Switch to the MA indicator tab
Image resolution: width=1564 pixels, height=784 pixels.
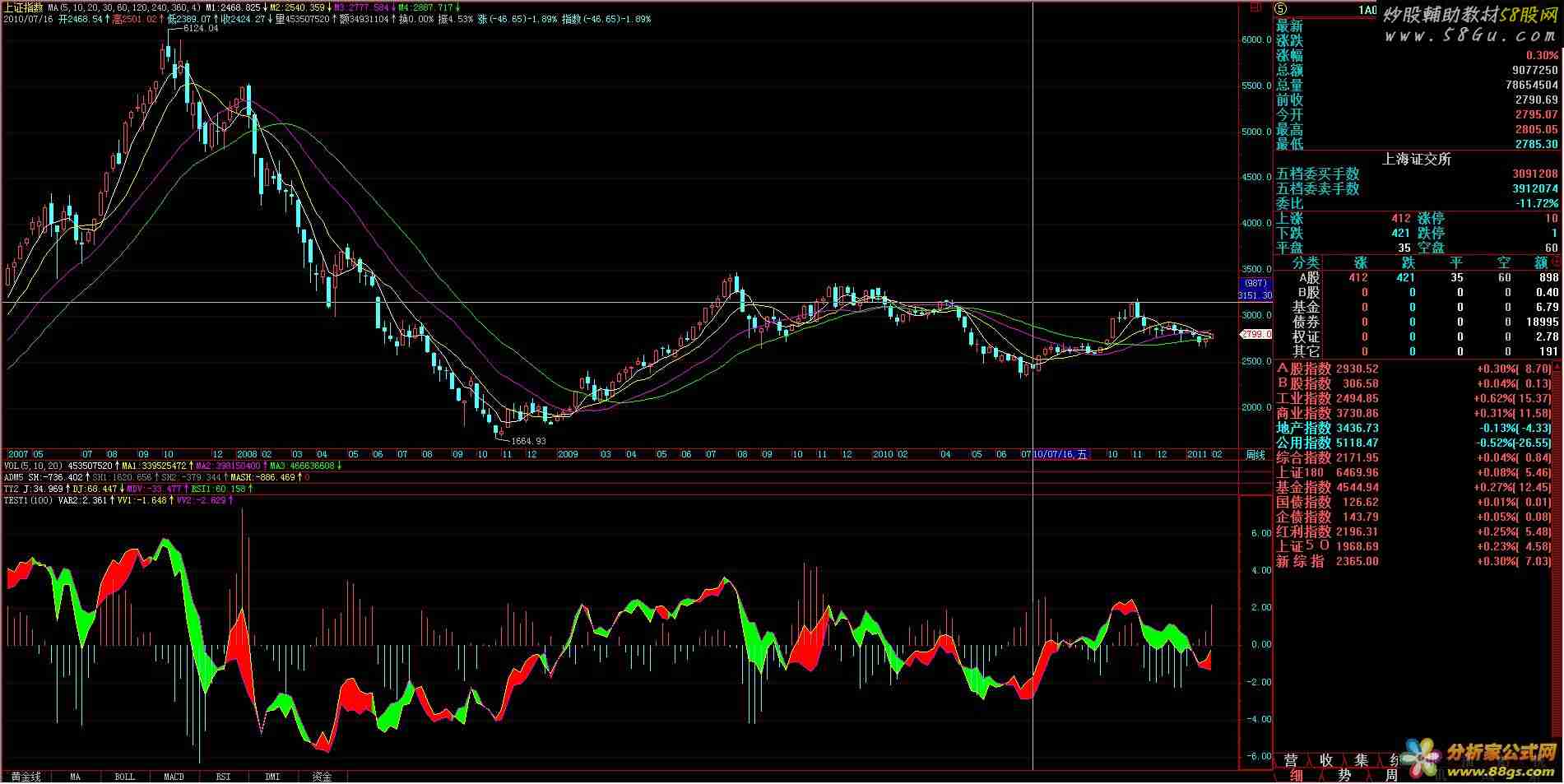tap(76, 777)
